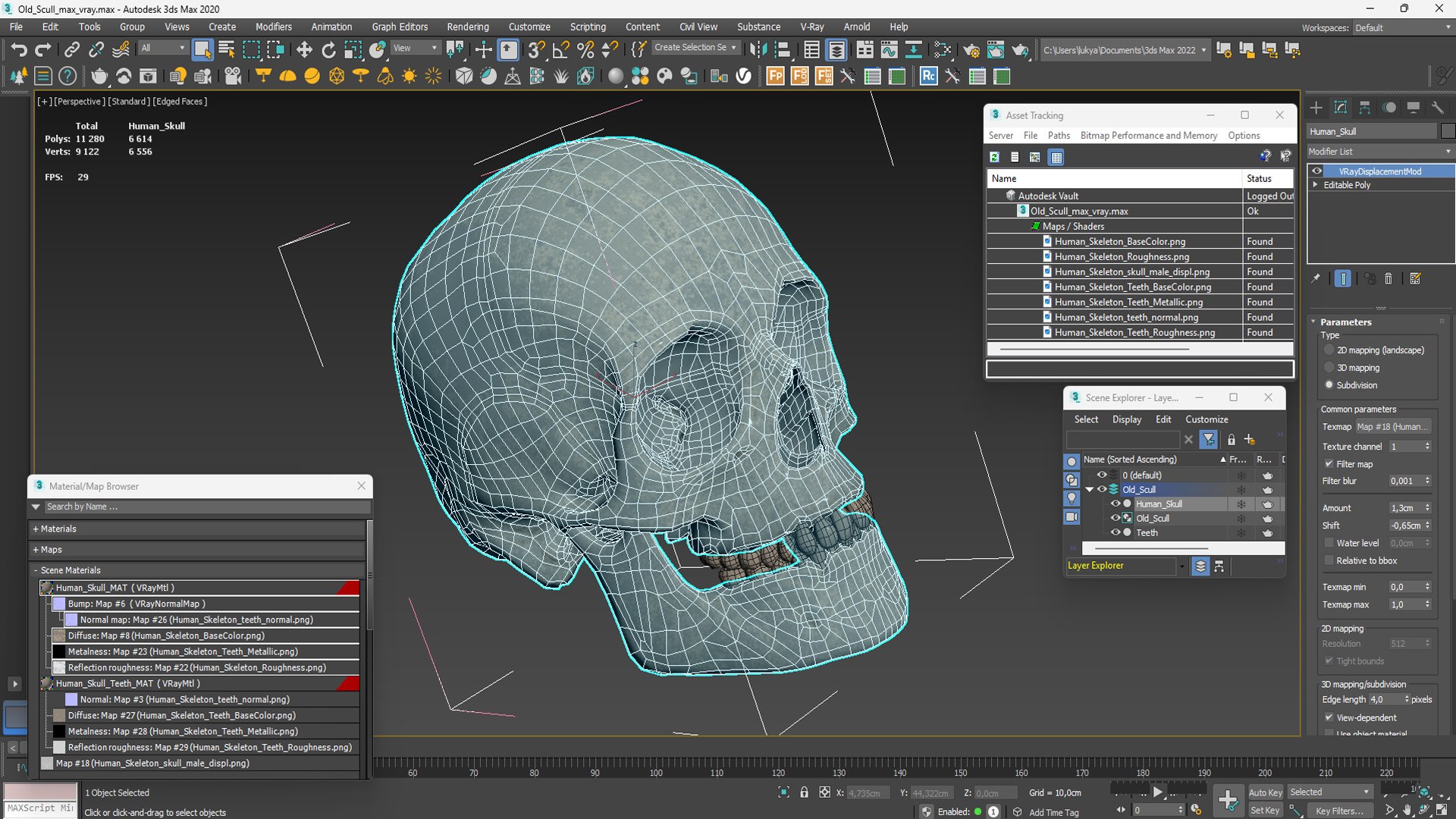Click the Undo arrow icon
Viewport: 1456px width, 819px height.
(x=18, y=50)
